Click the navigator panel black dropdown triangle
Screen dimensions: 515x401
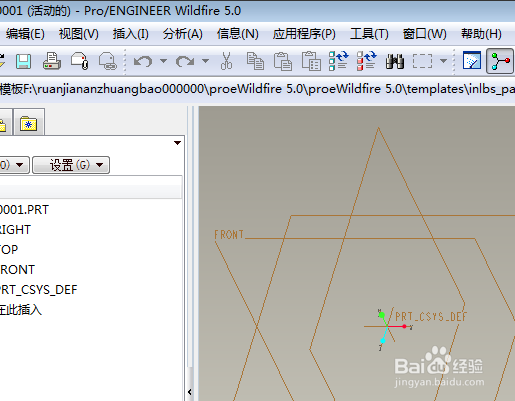click(177, 143)
